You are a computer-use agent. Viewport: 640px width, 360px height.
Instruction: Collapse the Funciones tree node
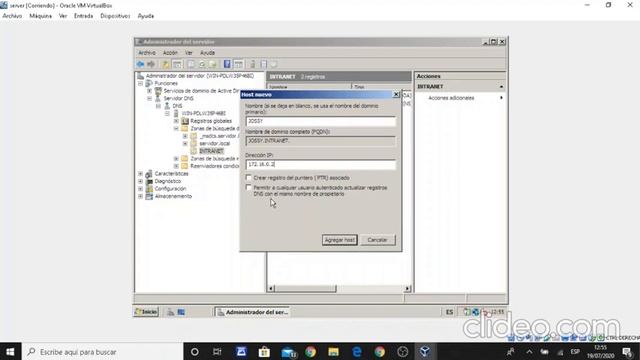click(140, 83)
